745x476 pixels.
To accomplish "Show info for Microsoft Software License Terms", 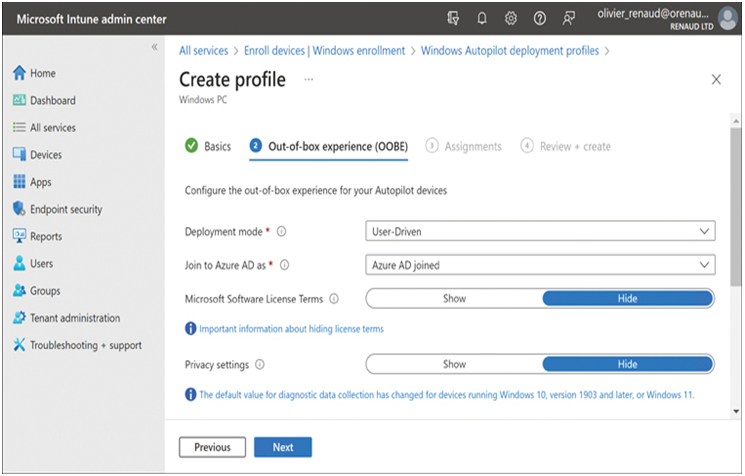I will click(334, 299).
